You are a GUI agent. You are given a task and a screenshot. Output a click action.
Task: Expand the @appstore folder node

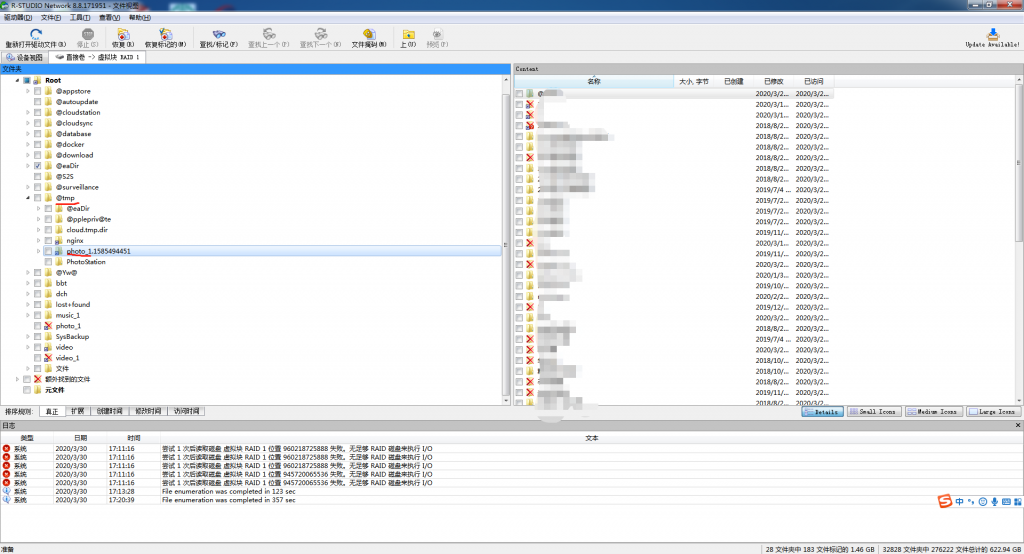click(x=27, y=91)
